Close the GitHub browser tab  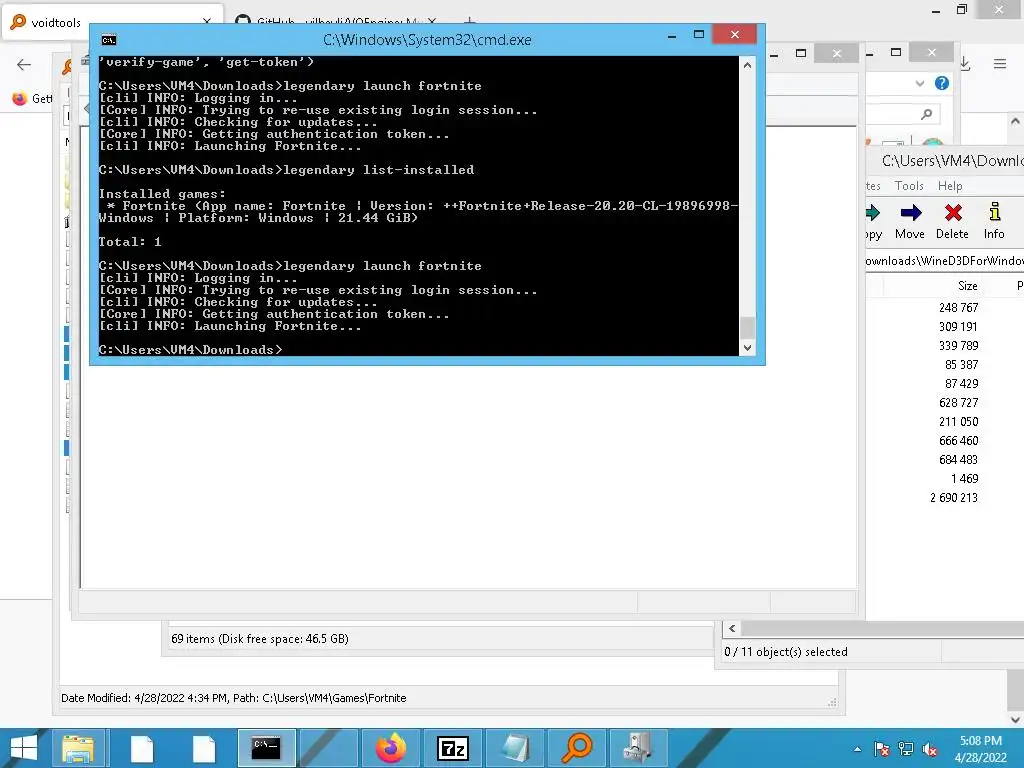click(432, 22)
